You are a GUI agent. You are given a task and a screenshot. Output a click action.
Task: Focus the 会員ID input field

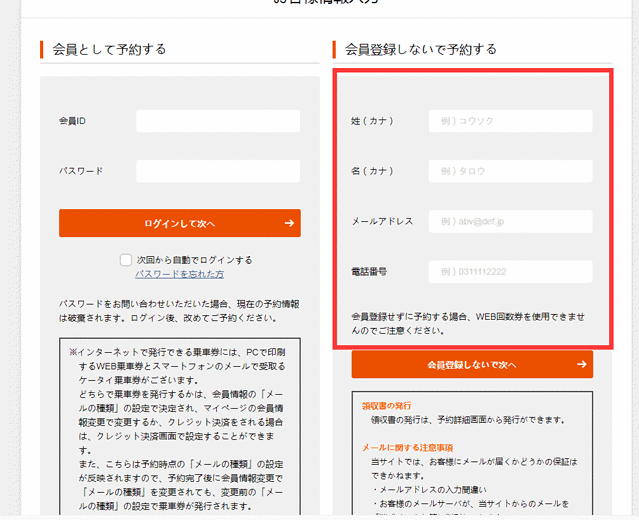(x=218, y=121)
